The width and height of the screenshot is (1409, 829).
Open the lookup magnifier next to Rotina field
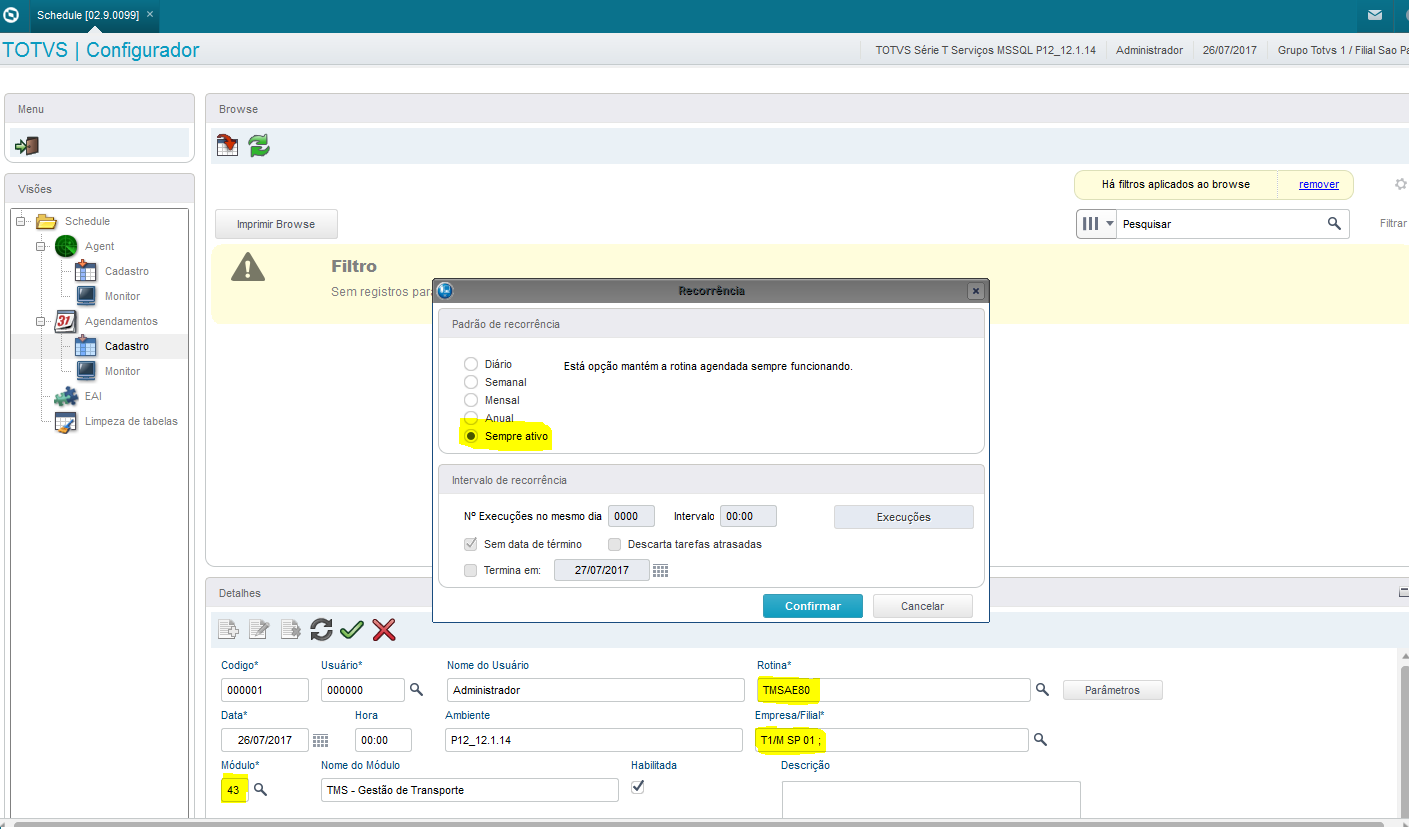(1041, 689)
